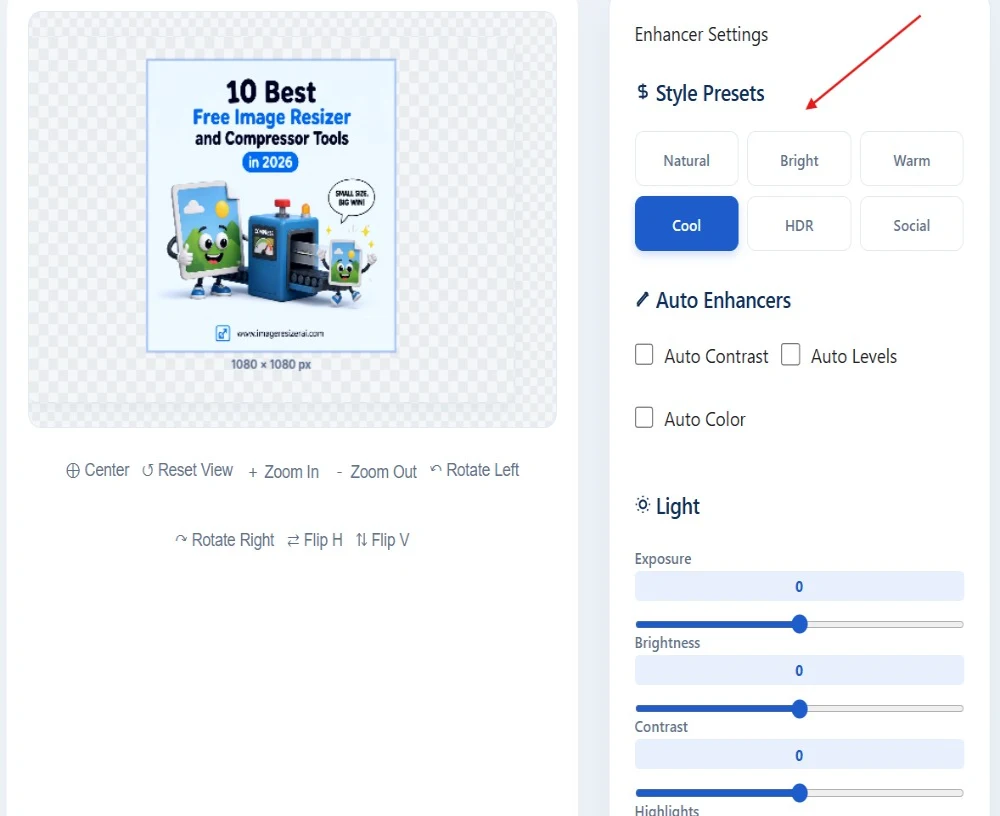
Task: Click the Brightness value field
Action: coord(798,671)
